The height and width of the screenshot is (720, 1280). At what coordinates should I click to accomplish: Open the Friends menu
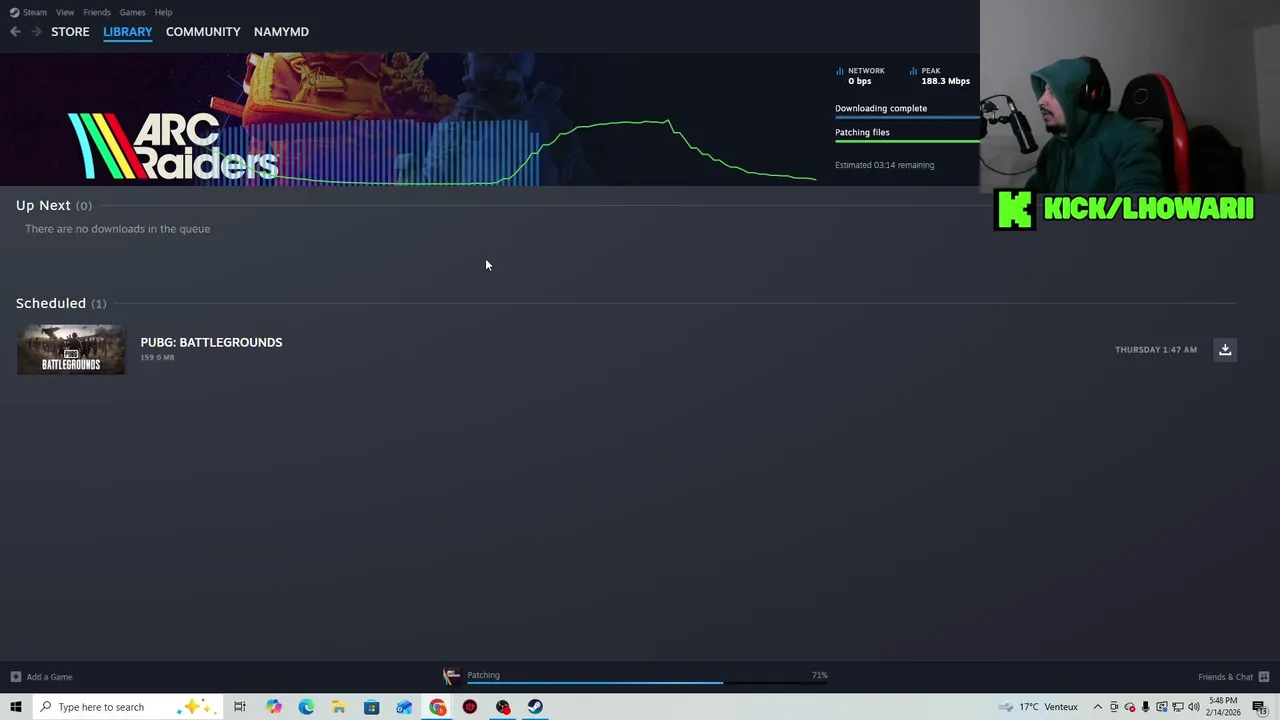[x=97, y=12]
